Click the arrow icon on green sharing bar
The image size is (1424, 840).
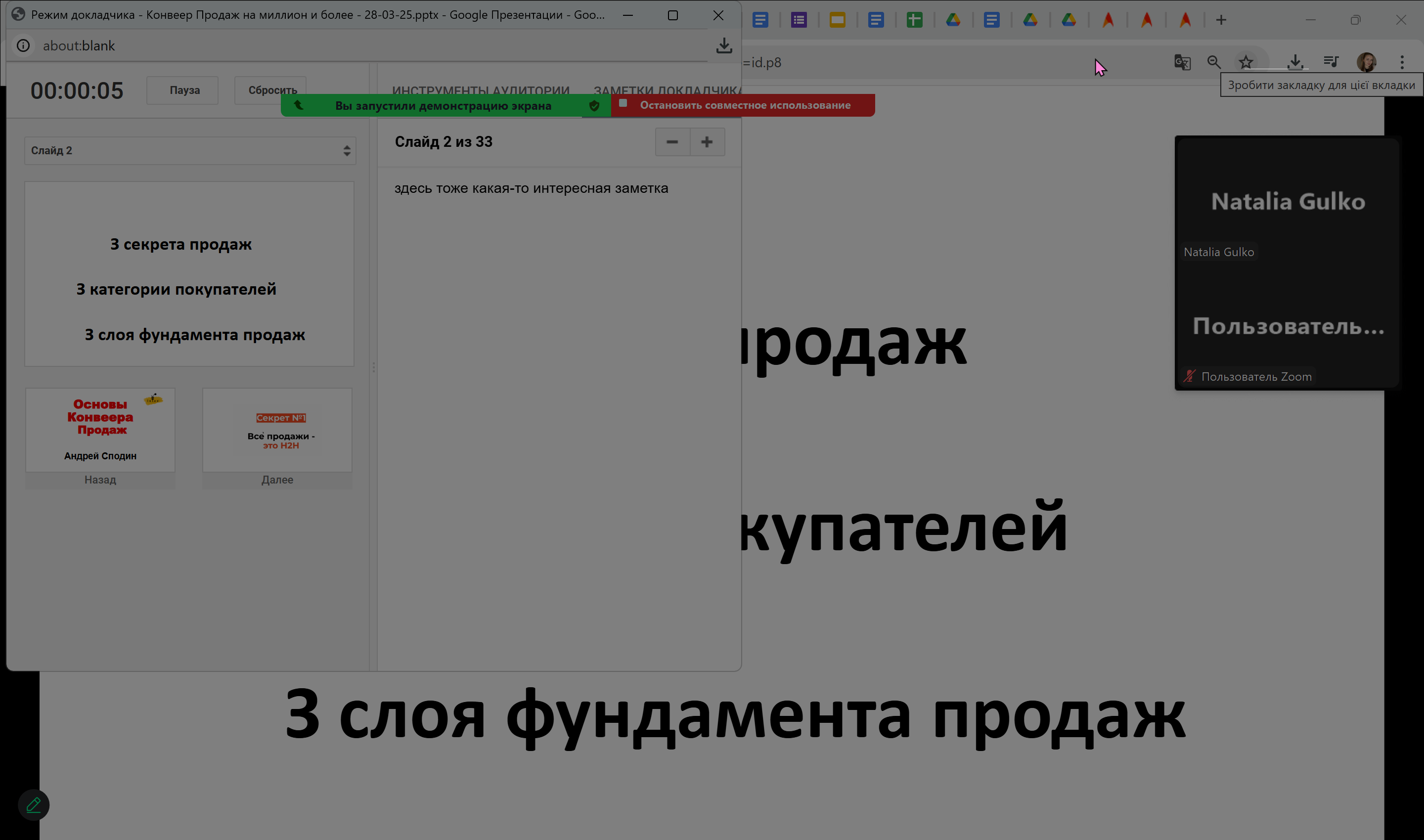pos(298,105)
